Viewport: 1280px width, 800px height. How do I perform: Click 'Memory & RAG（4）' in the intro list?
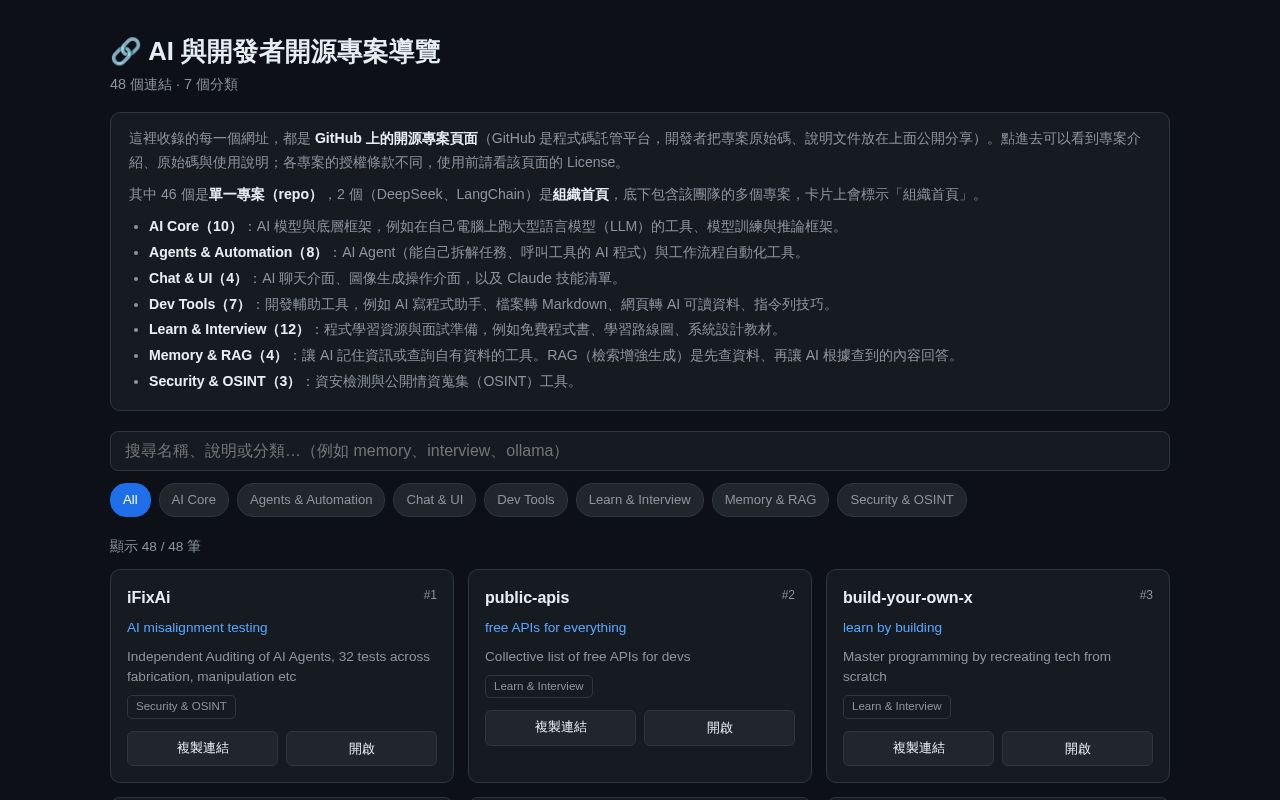[x=218, y=355]
